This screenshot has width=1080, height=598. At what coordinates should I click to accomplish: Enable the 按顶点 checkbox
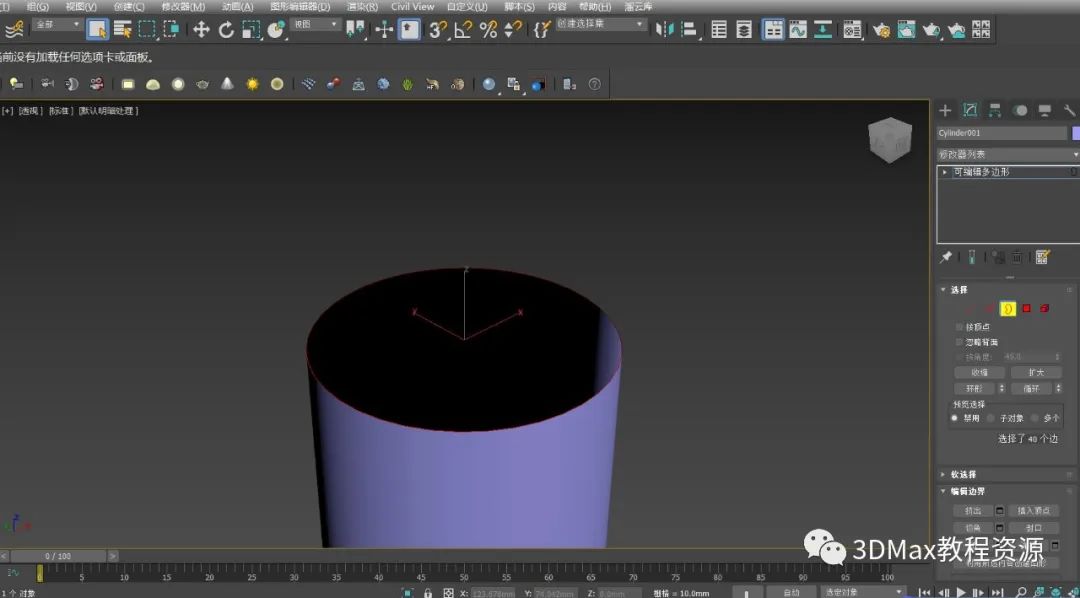coord(960,326)
